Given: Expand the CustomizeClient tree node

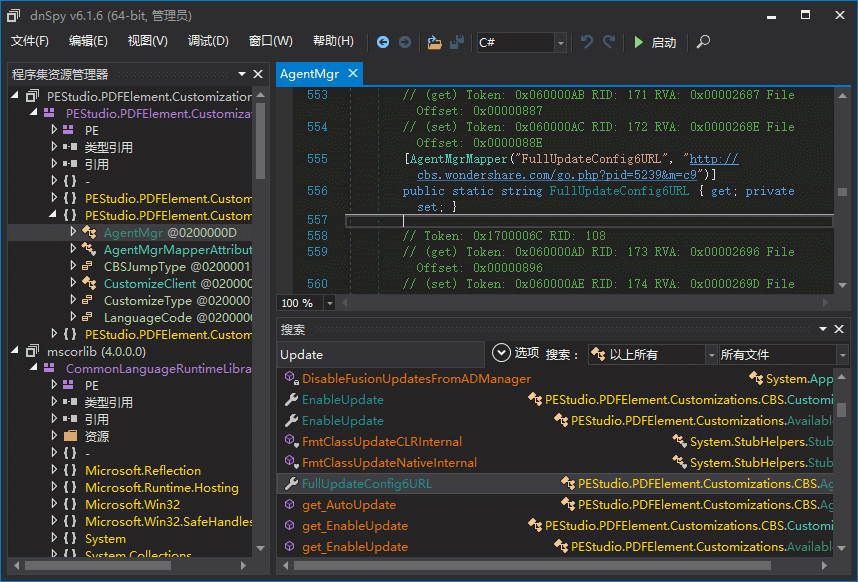Looking at the screenshot, I should pyautogui.click(x=74, y=283).
